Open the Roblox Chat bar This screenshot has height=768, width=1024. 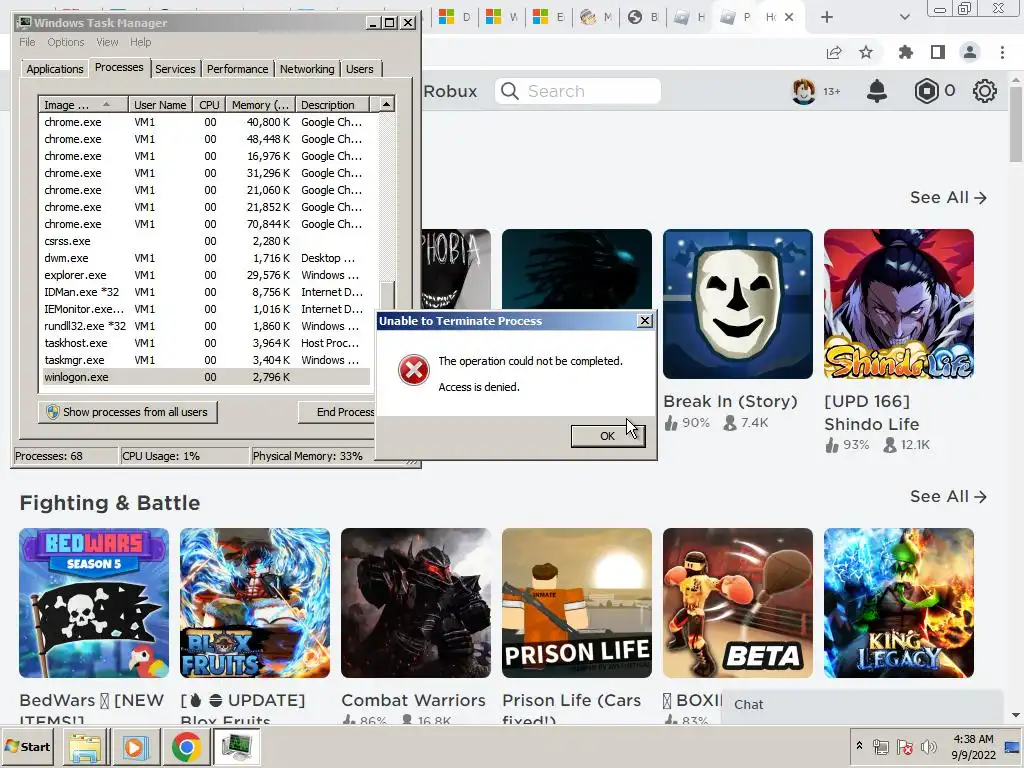tap(862, 705)
